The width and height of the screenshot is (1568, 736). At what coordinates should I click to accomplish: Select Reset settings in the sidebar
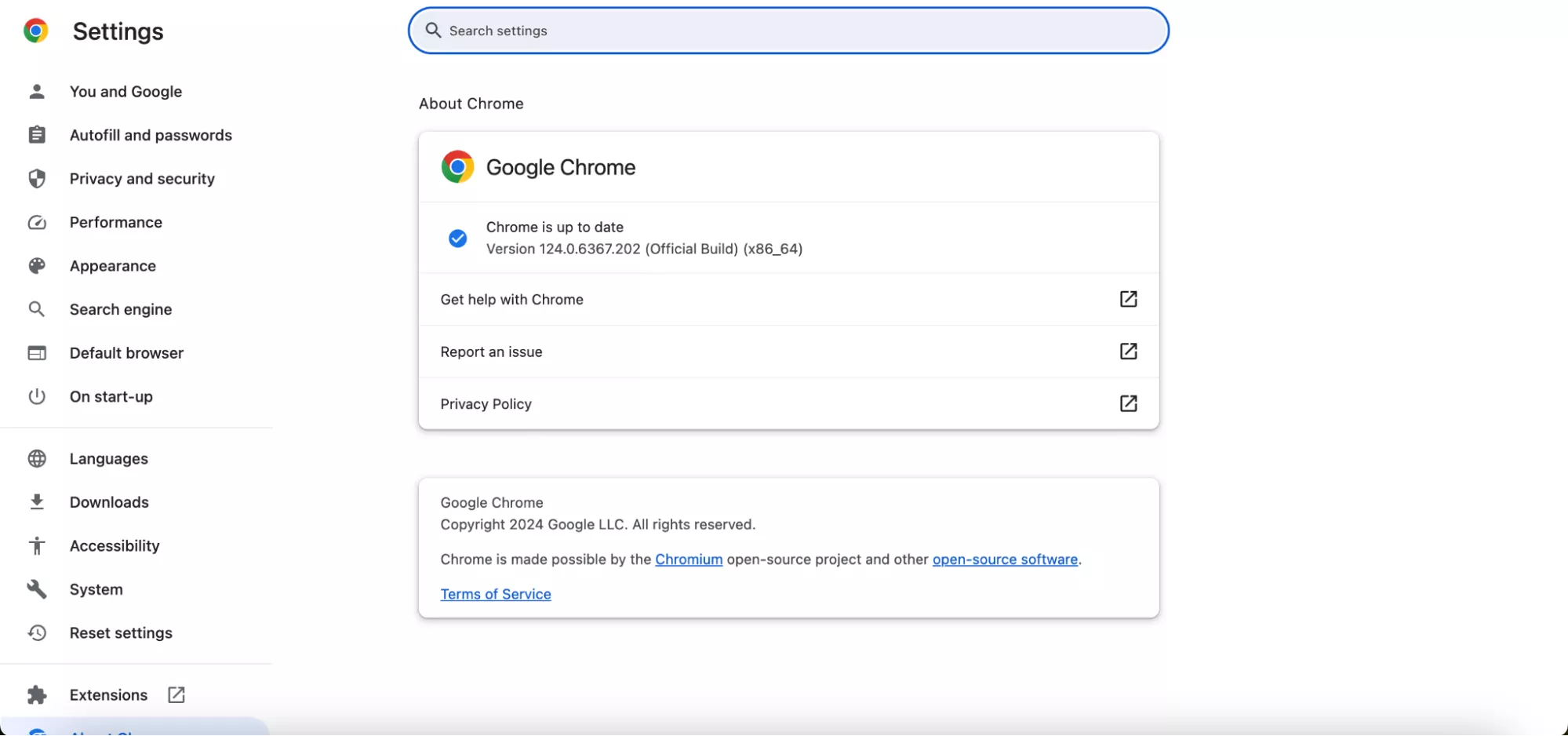coord(121,633)
